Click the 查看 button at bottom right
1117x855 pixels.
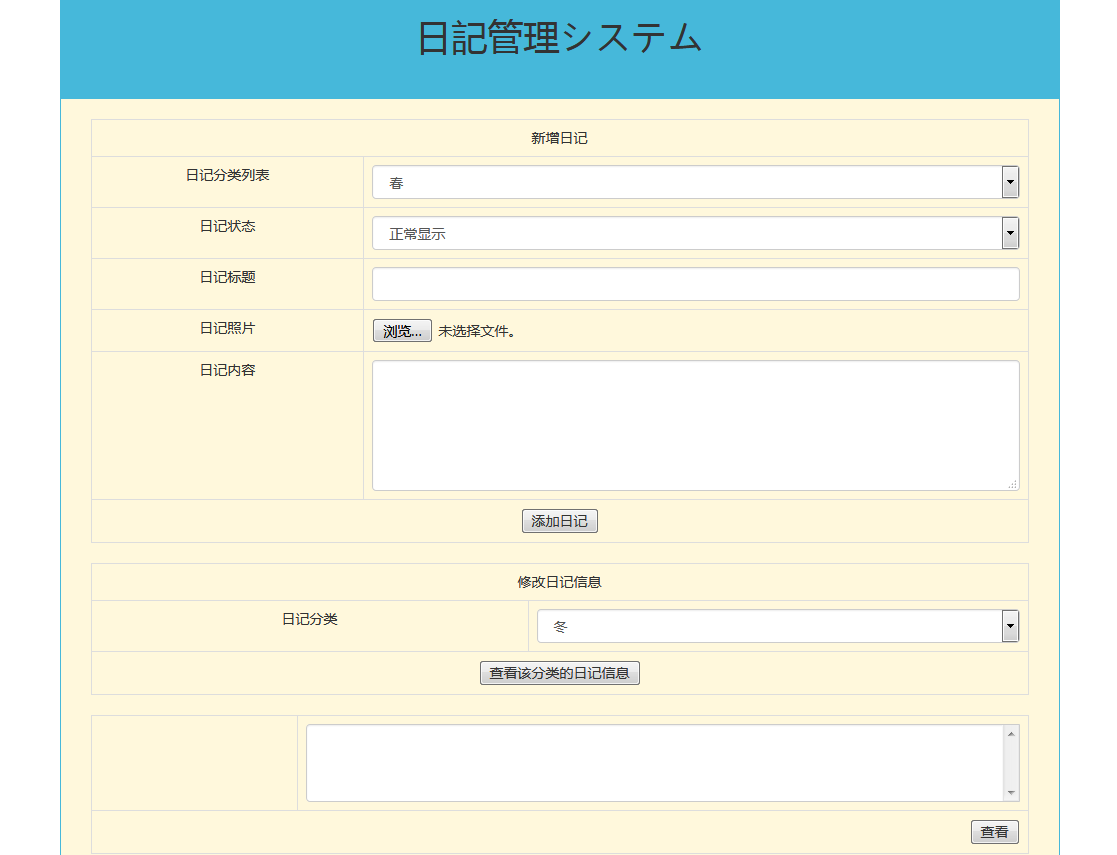click(994, 832)
